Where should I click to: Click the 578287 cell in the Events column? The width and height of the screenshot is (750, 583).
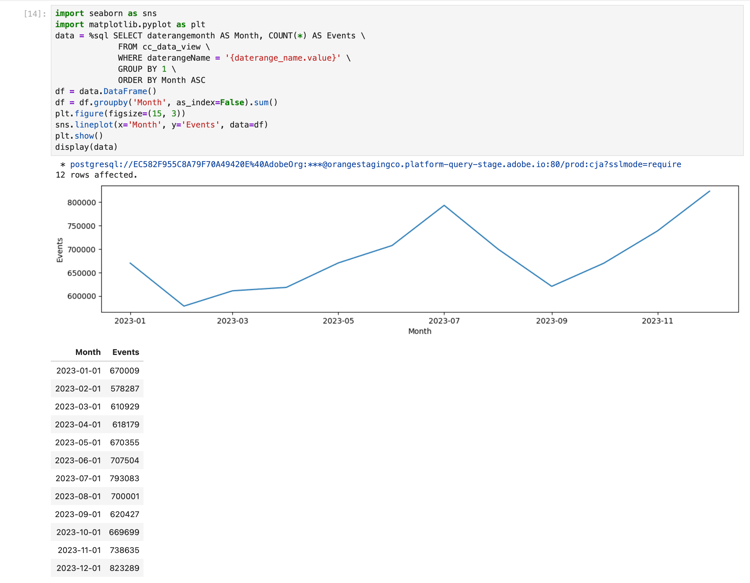tap(125, 389)
